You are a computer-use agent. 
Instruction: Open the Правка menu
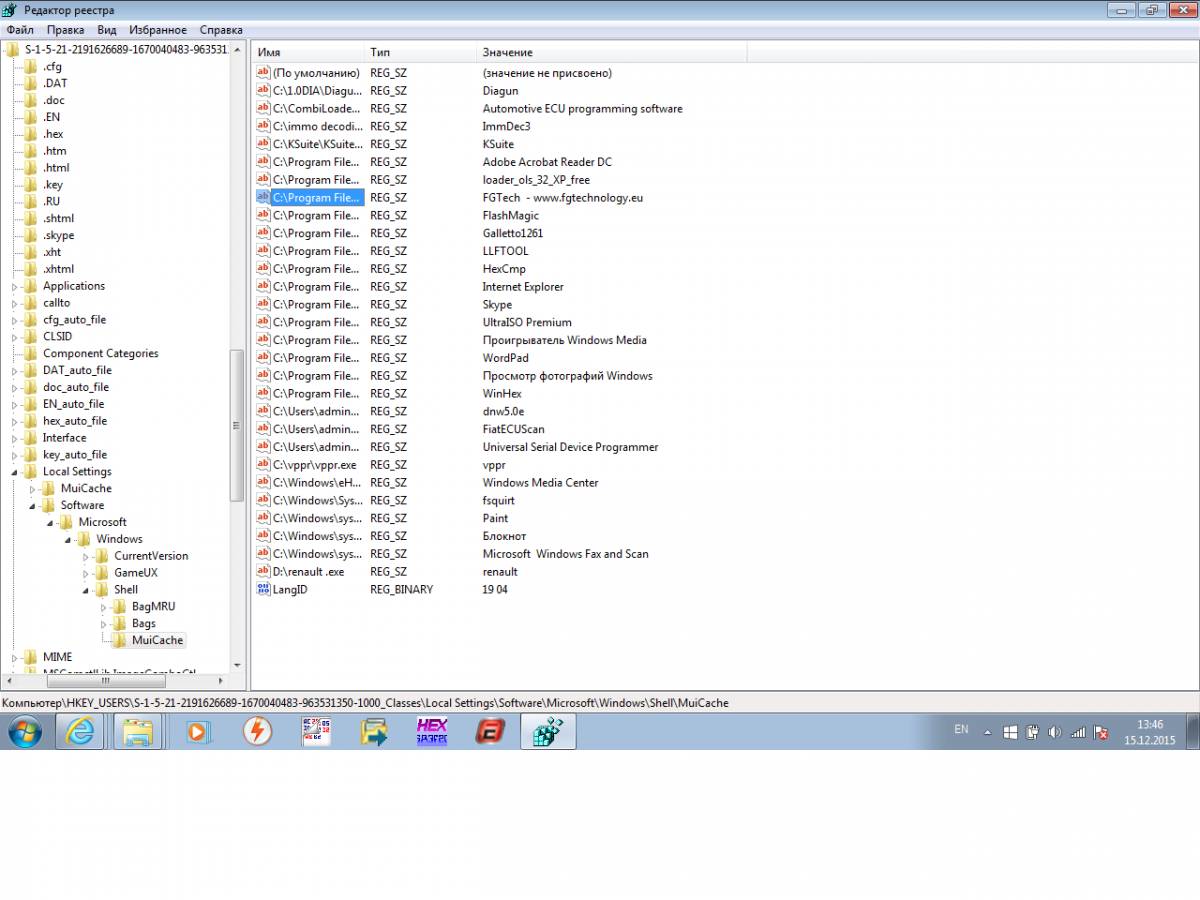click(x=65, y=30)
